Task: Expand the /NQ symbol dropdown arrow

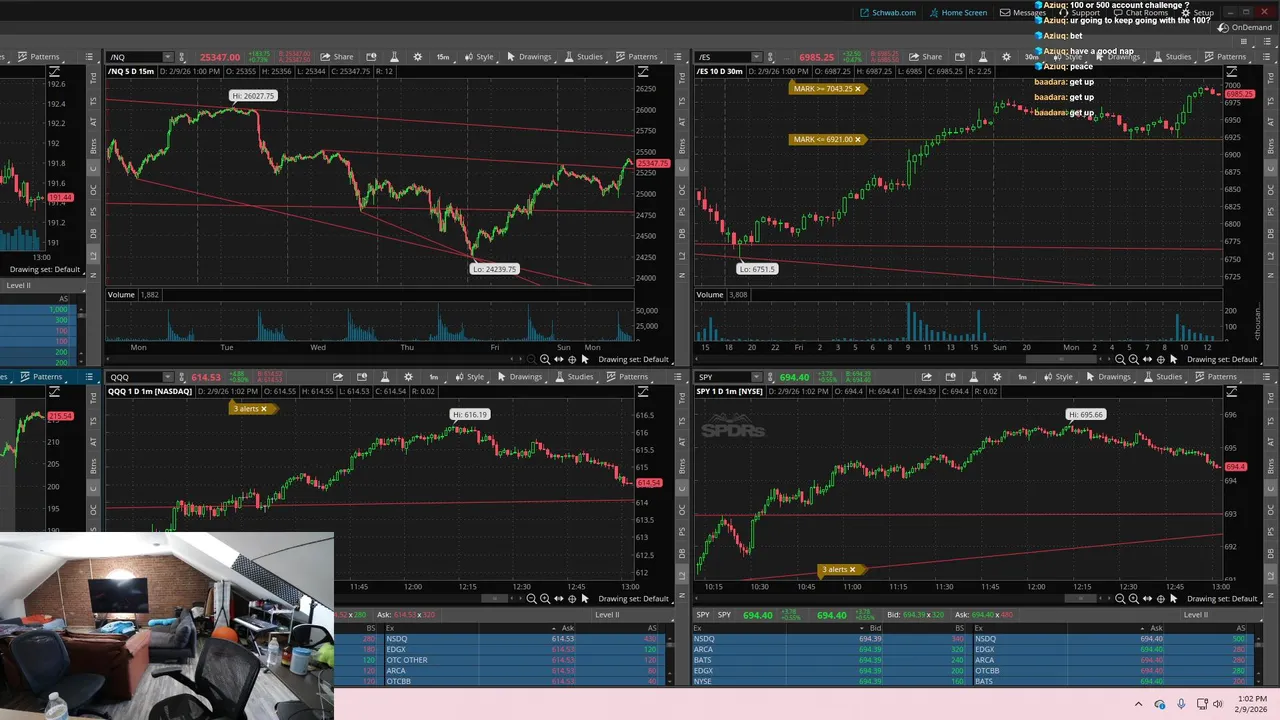Action: coord(168,57)
